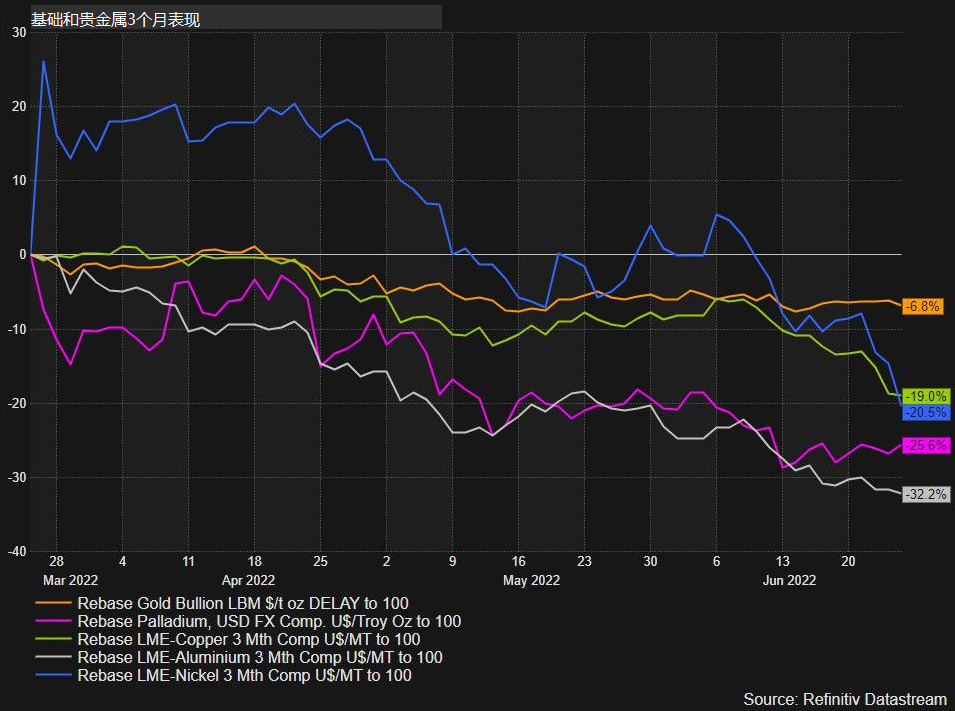Click the y-axis value 0

point(23,255)
